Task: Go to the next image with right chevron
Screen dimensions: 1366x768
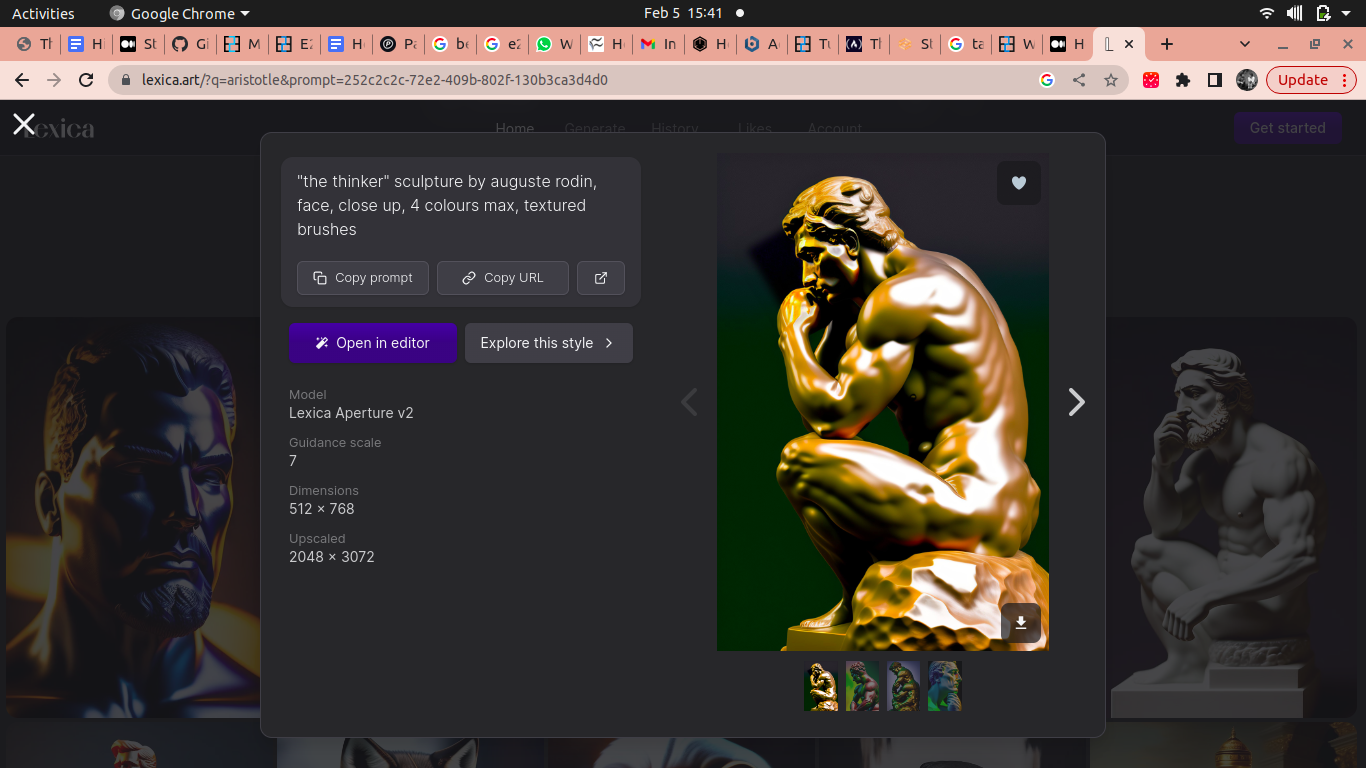Action: (x=1076, y=402)
